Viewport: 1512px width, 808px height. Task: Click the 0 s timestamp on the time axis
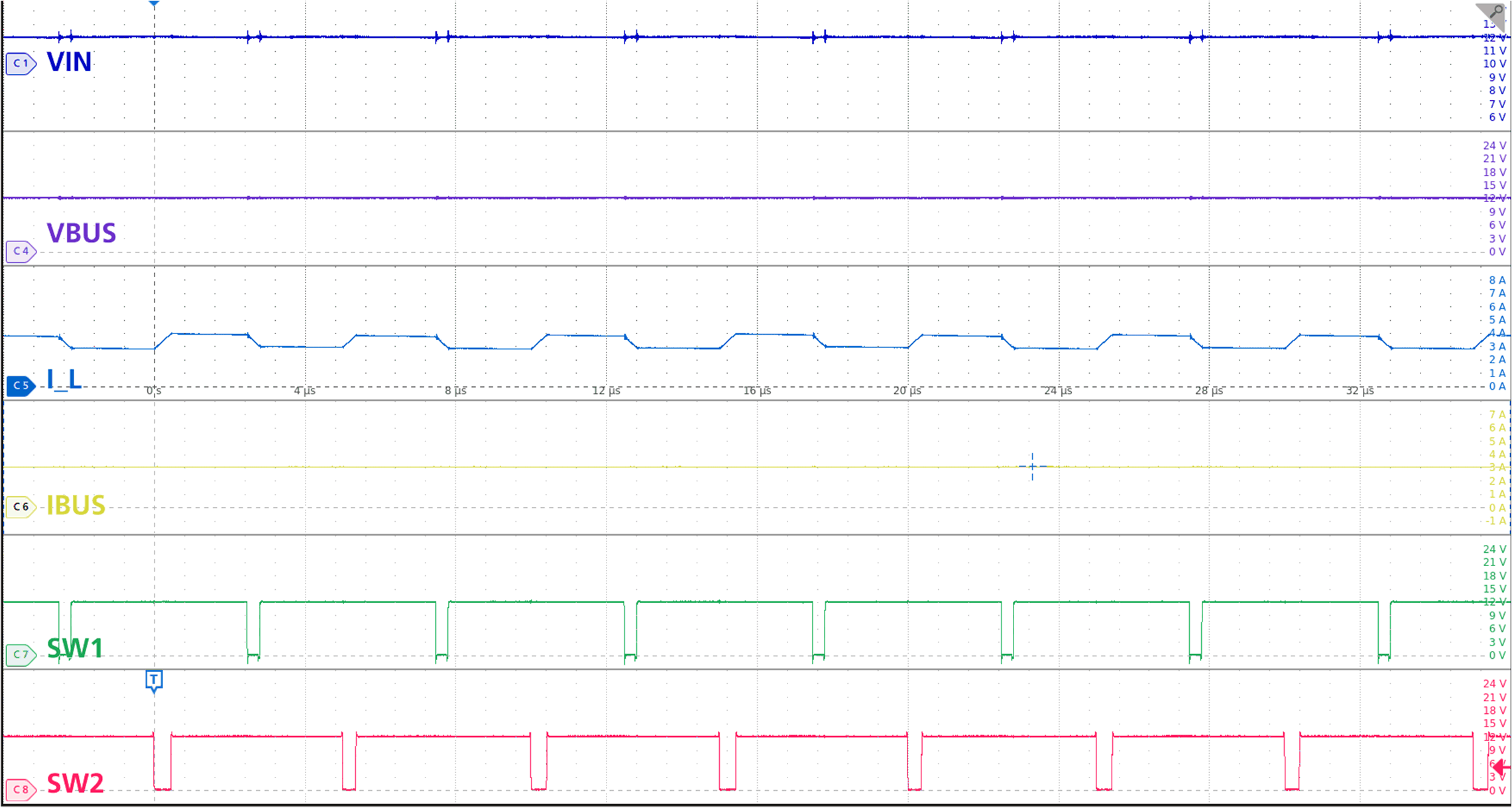click(x=152, y=391)
